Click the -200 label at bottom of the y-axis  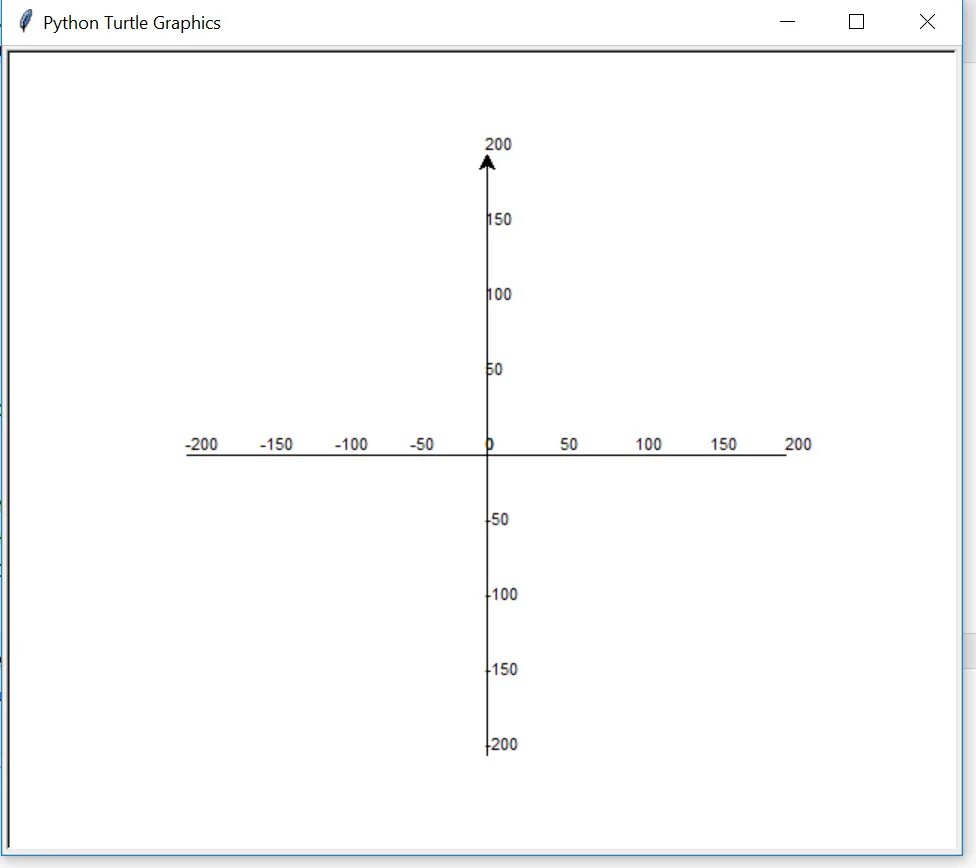click(502, 745)
